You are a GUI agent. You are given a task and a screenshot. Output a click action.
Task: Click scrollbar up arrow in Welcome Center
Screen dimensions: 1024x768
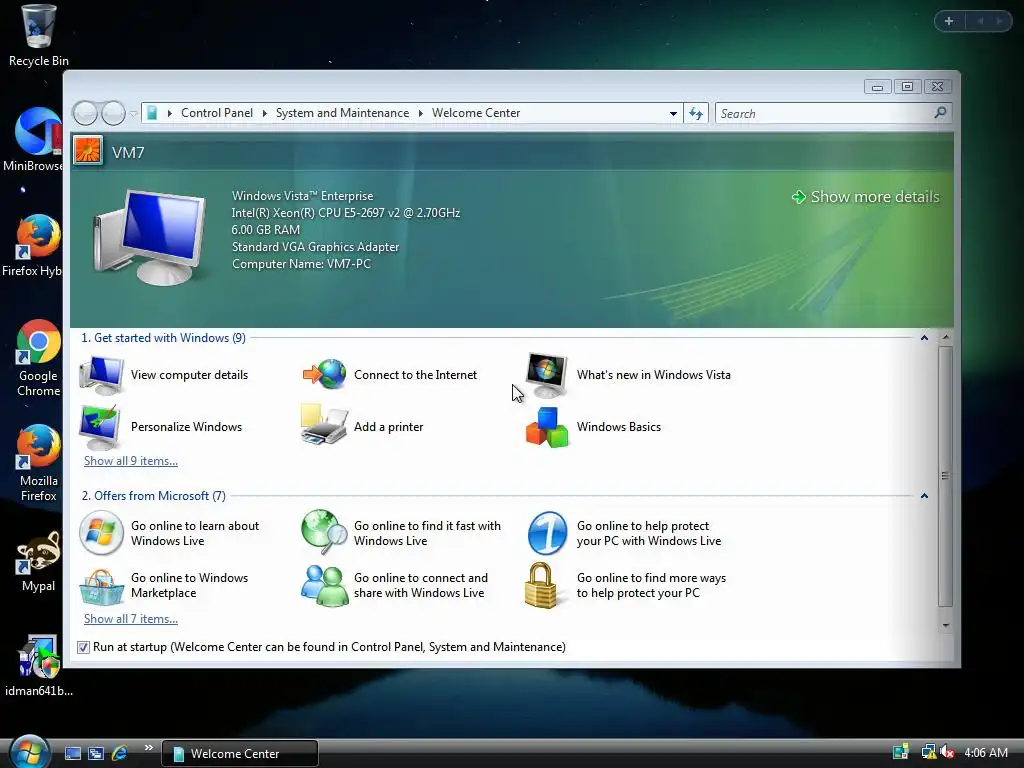tap(946, 338)
